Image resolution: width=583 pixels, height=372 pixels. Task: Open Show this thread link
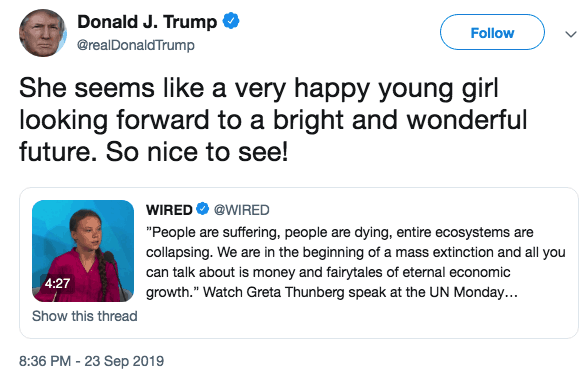coord(85,316)
